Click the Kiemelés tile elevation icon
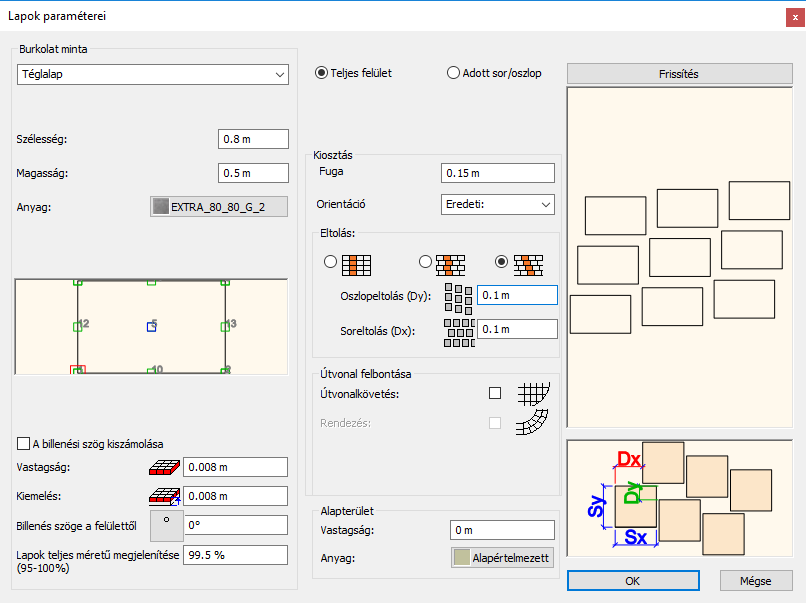 tap(164, 496)
